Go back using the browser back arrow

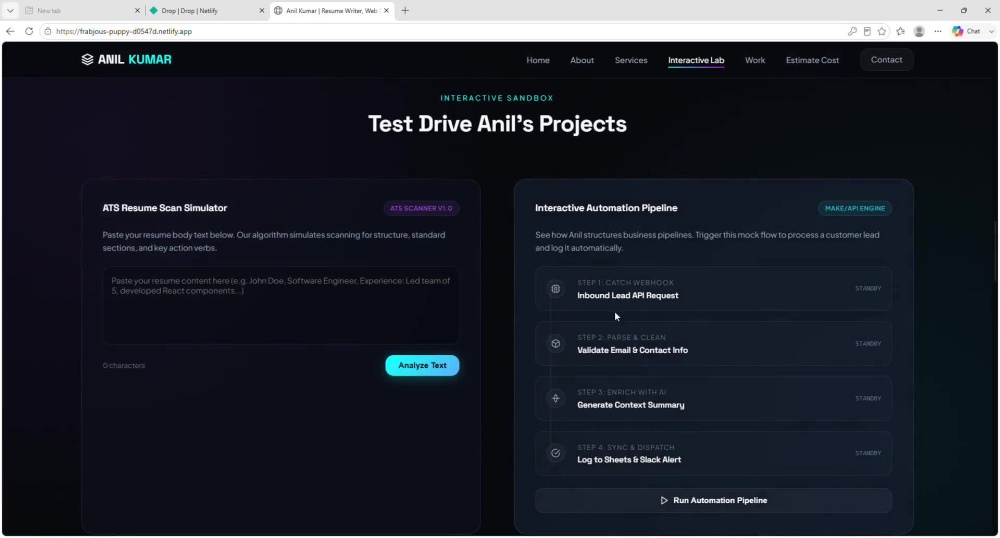10,31
